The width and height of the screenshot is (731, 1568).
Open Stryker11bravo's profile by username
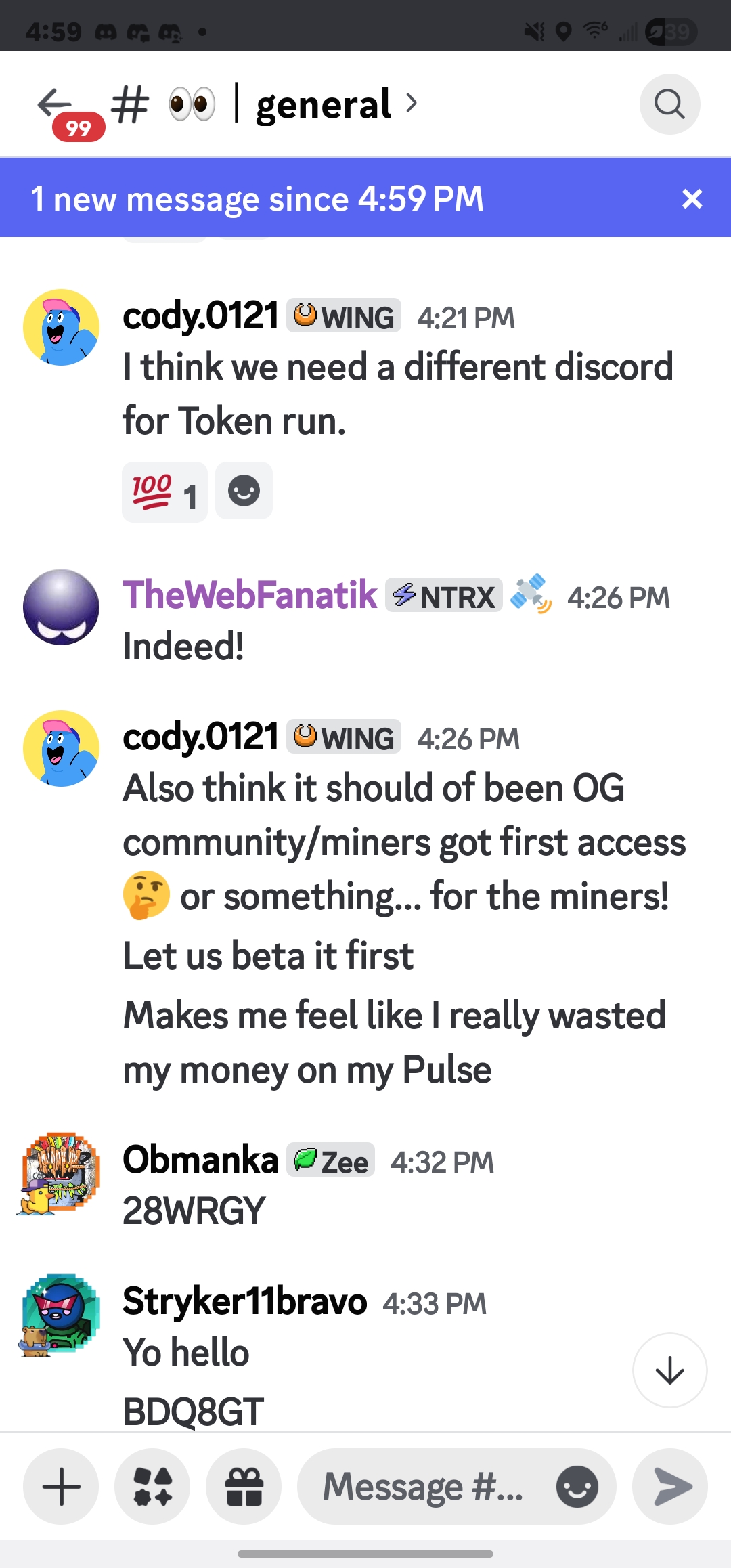[x=244, y=1301]
